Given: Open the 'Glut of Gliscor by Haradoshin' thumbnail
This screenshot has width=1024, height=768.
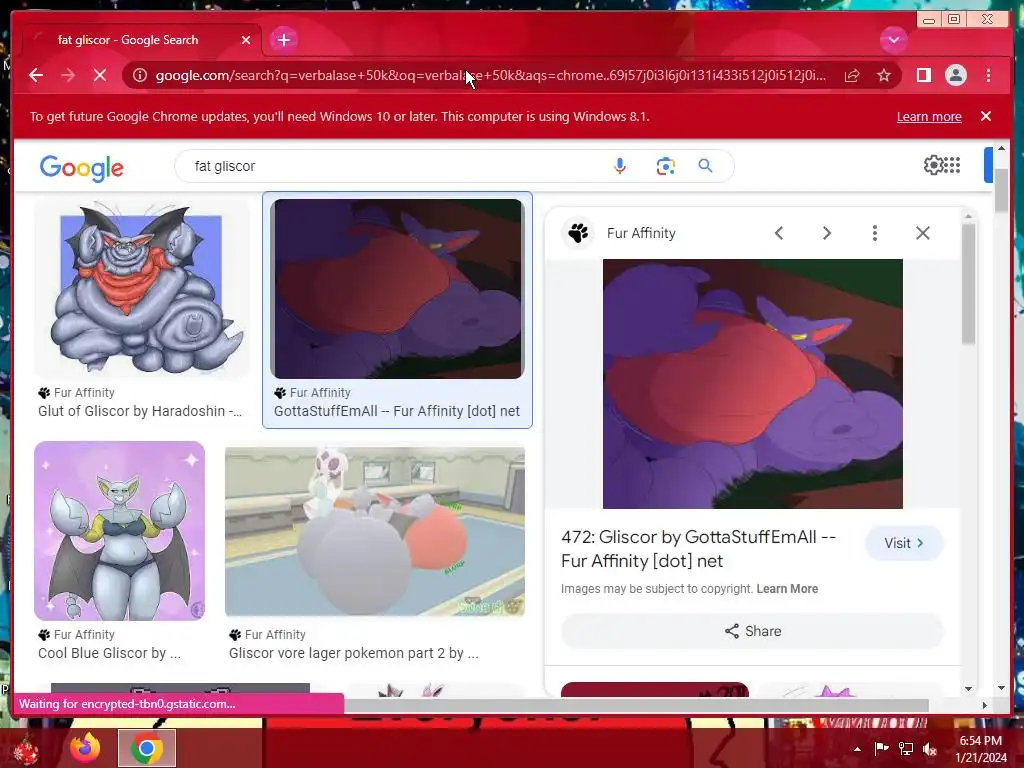Looking at the screenshot, I should 142,287.
